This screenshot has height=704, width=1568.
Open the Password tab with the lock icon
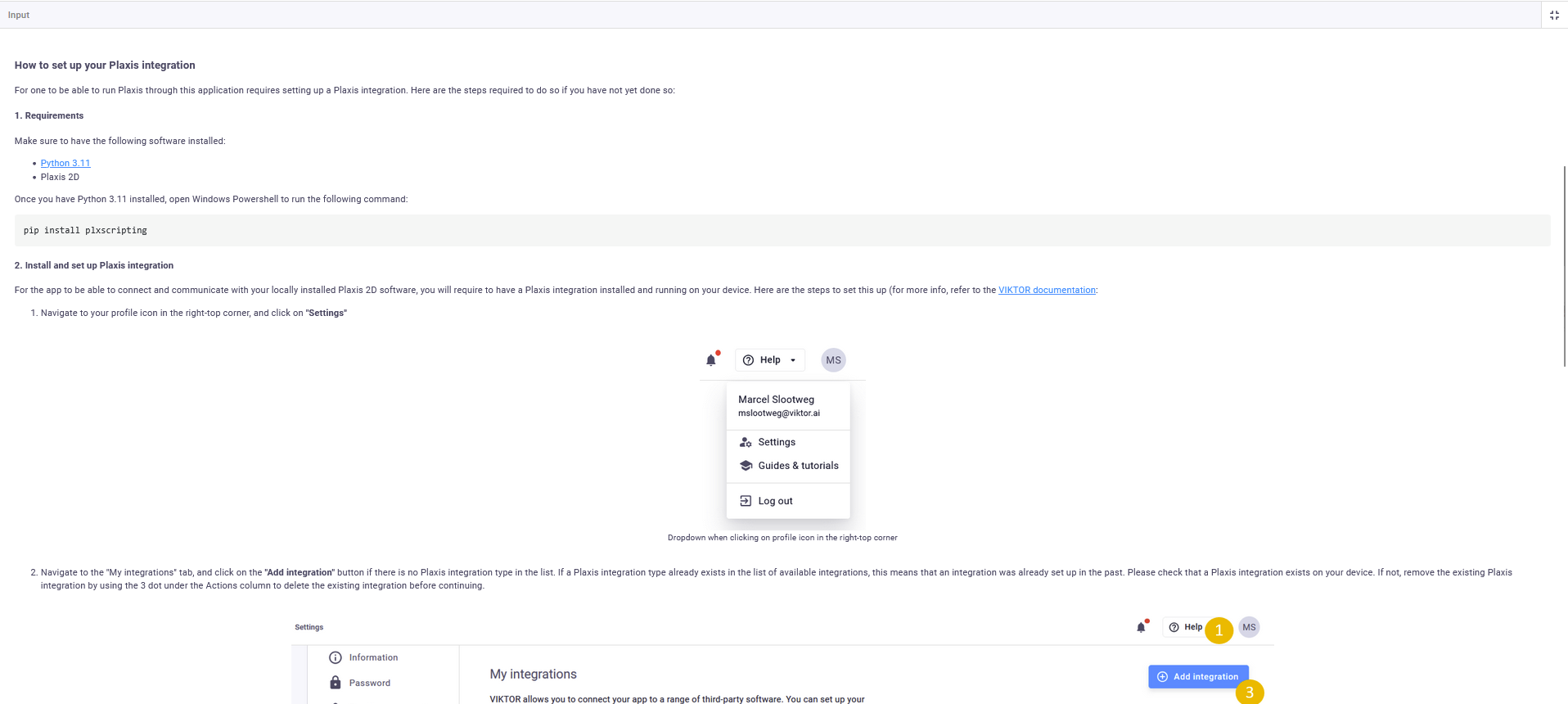(x=369, y=684)
